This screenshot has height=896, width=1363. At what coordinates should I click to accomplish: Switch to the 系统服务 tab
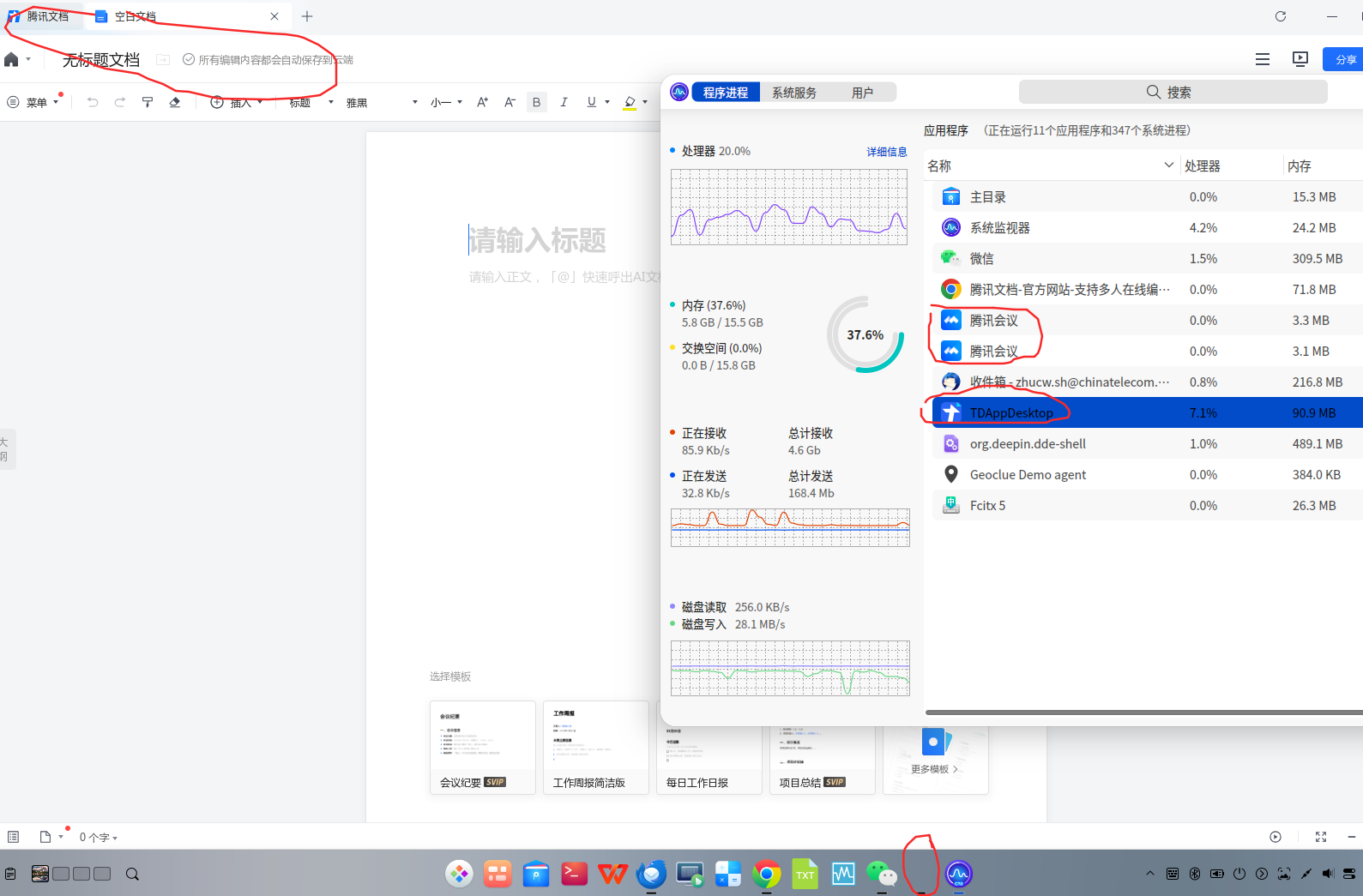click(794, 93)
